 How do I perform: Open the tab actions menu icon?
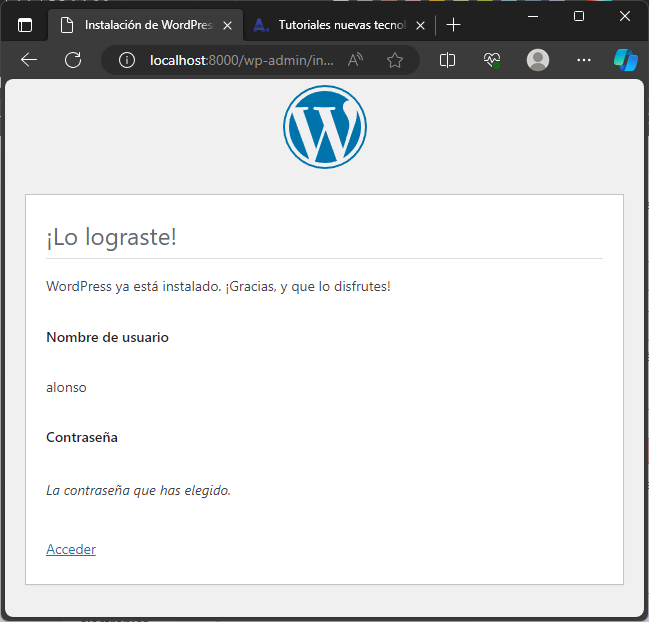coord(25,25)
